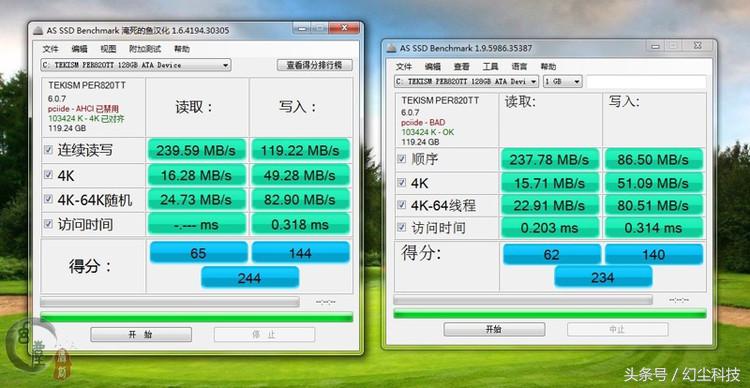This screenshot has width=750, height=388.
Task: Click 开始 button in right window
Action: (494, 329)
